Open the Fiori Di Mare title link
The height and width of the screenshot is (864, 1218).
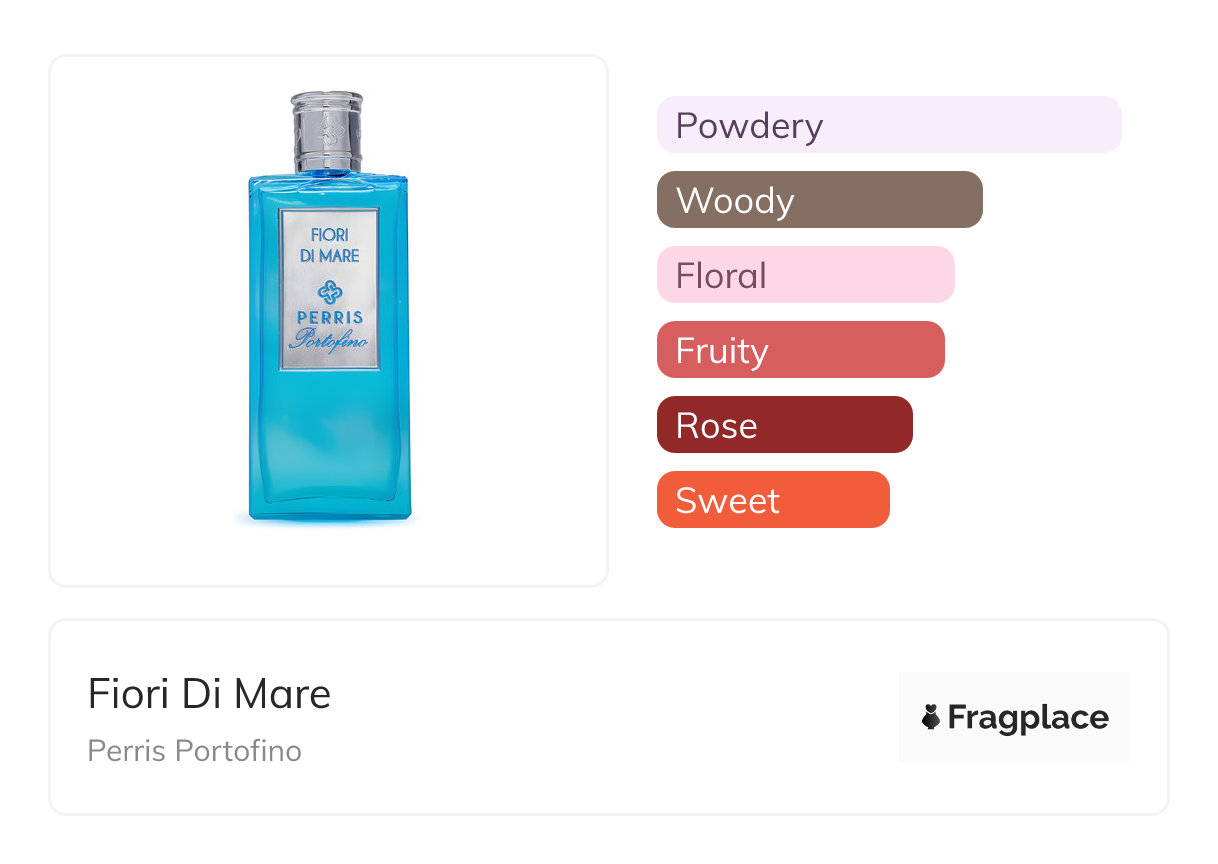pos(209,694)
